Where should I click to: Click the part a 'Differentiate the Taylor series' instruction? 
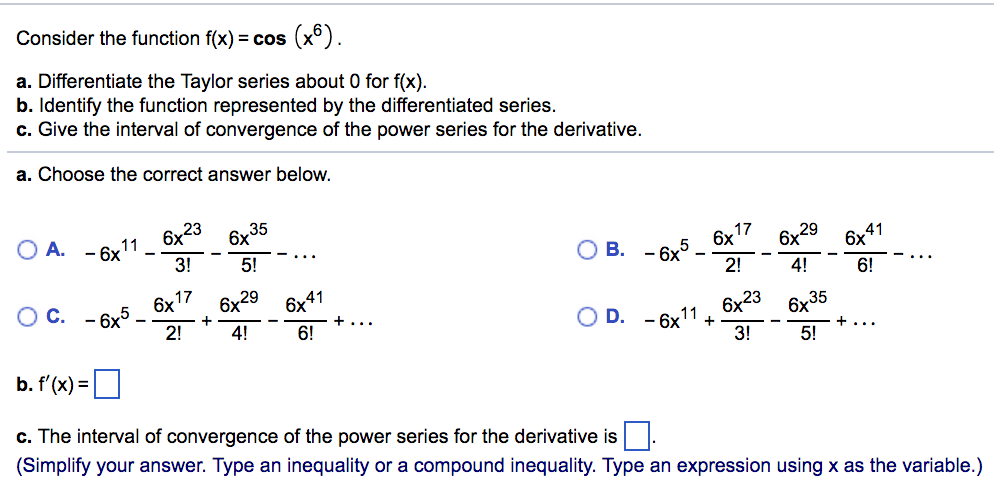[x=223, y=82]
